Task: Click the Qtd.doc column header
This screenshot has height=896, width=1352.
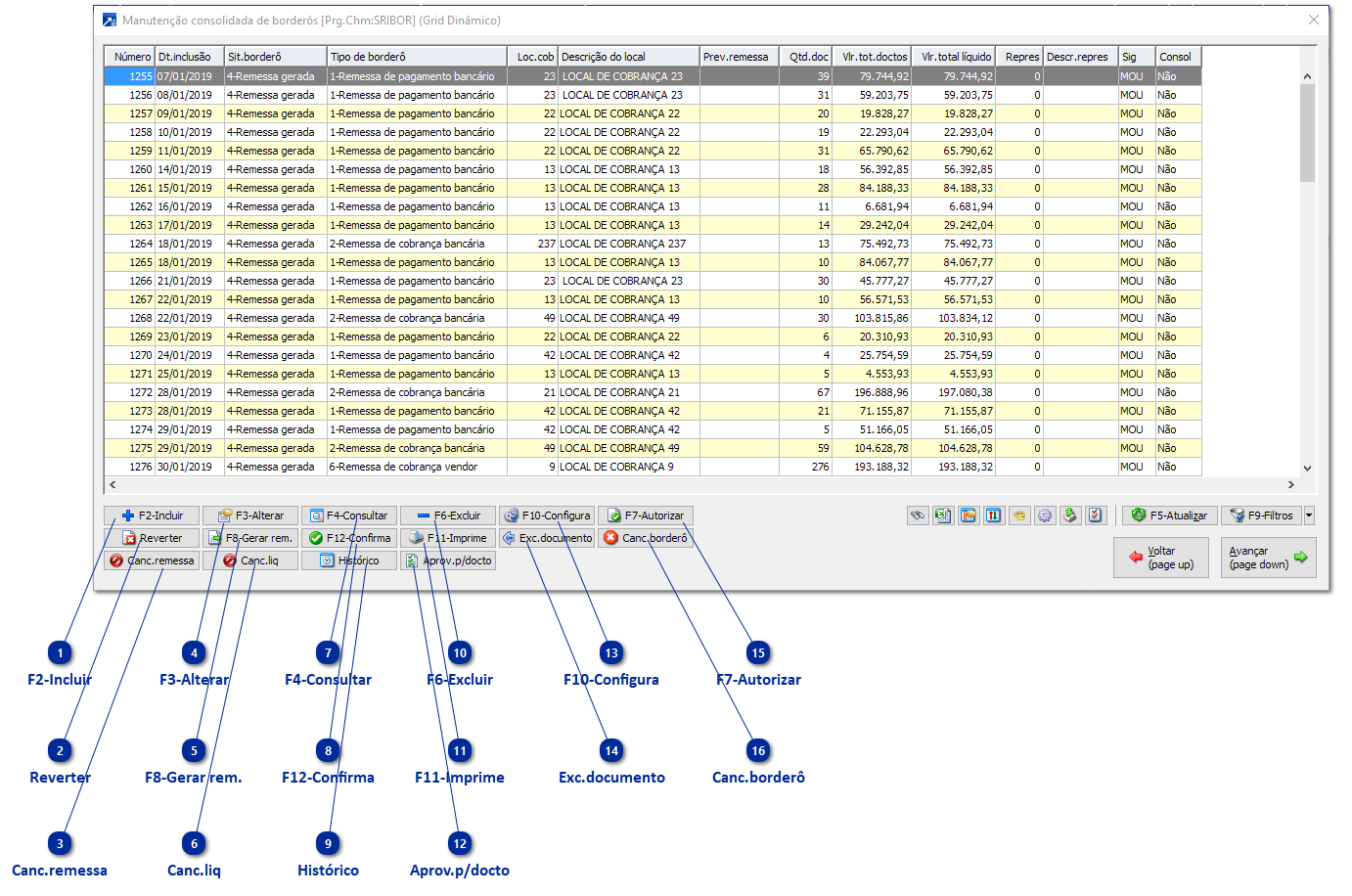Action: tap(805, 57)
